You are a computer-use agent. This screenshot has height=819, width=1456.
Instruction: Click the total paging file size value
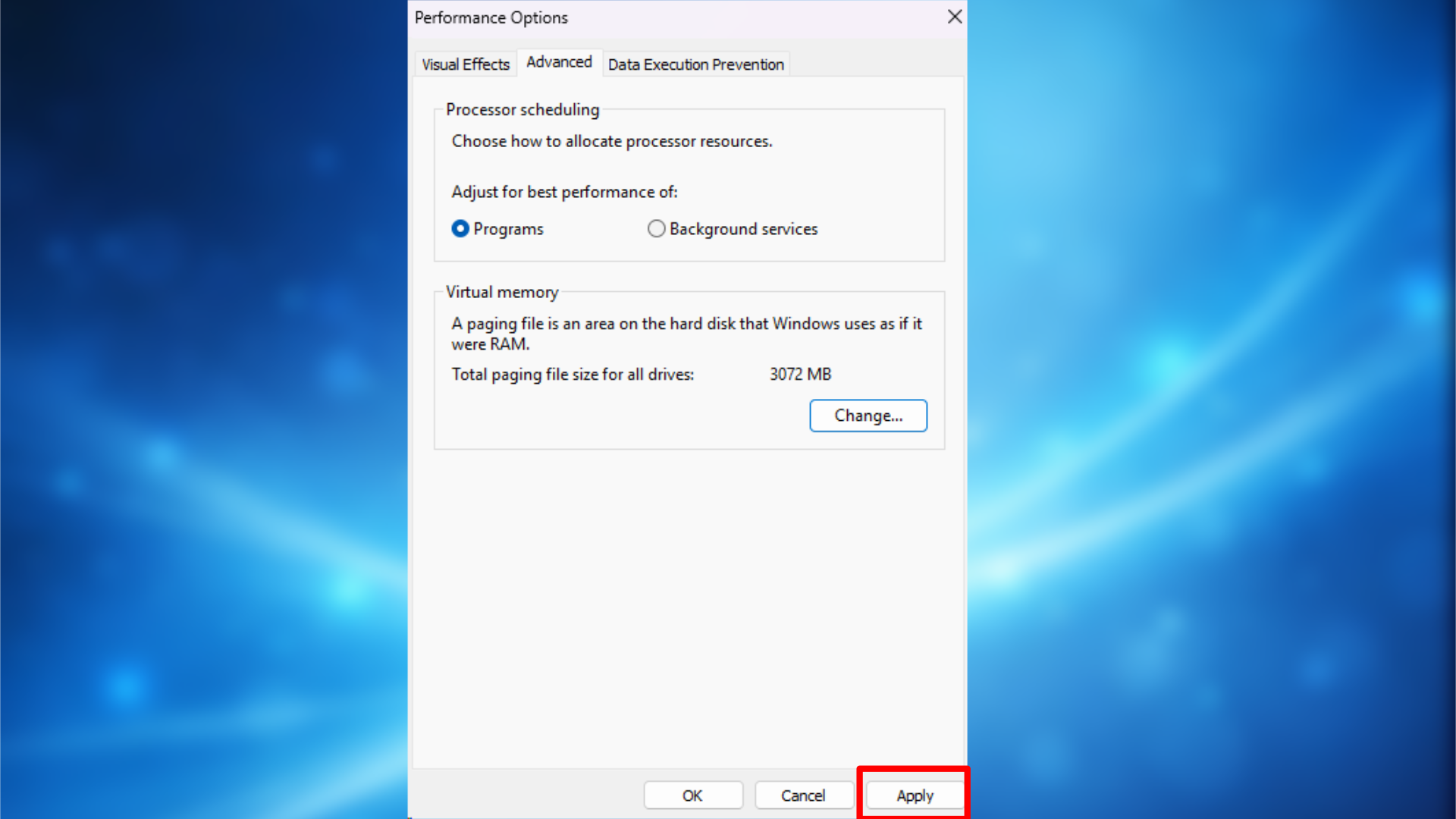coord(800,374)
